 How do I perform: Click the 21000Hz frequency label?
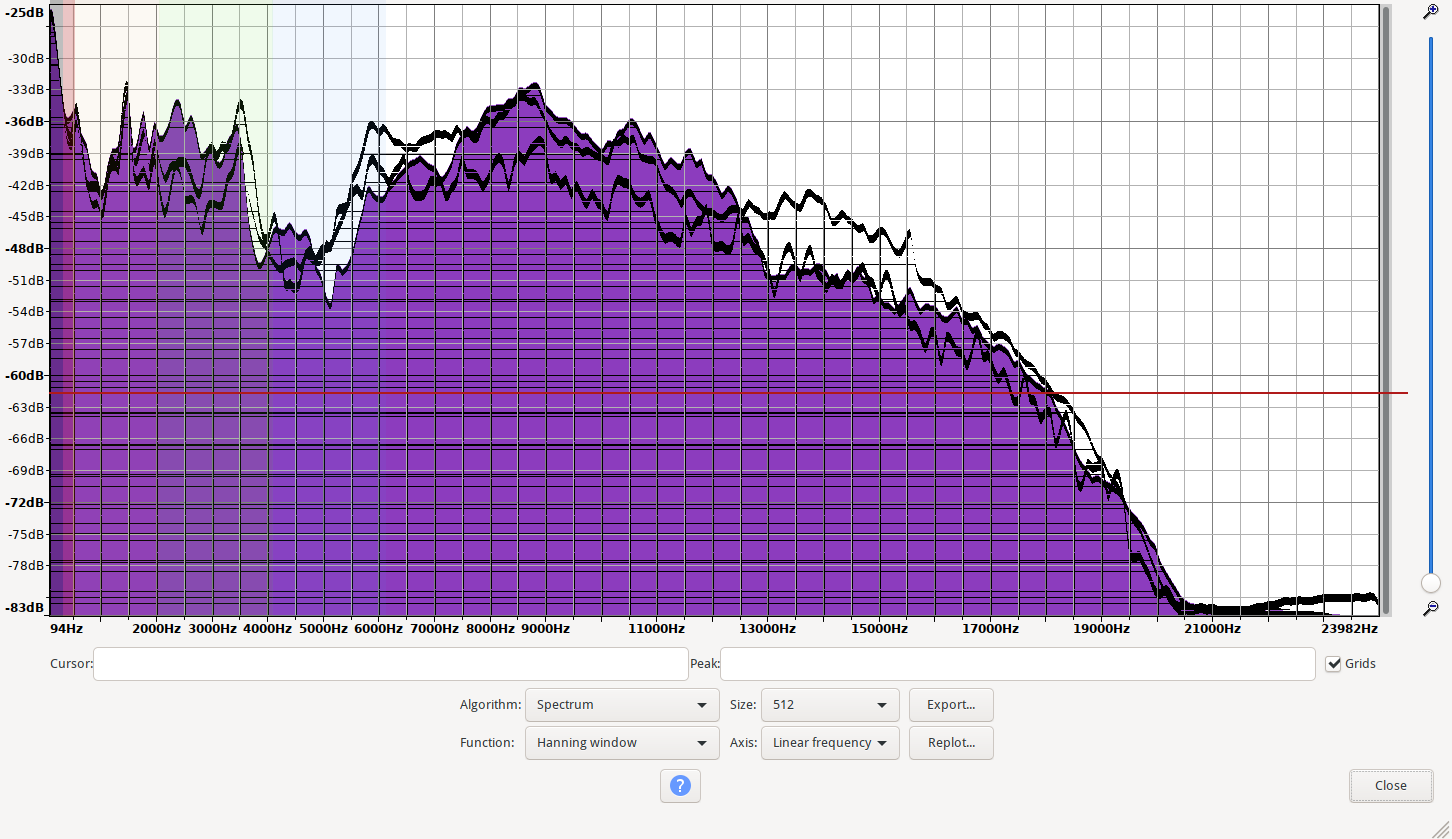(x=1212, y=629)
